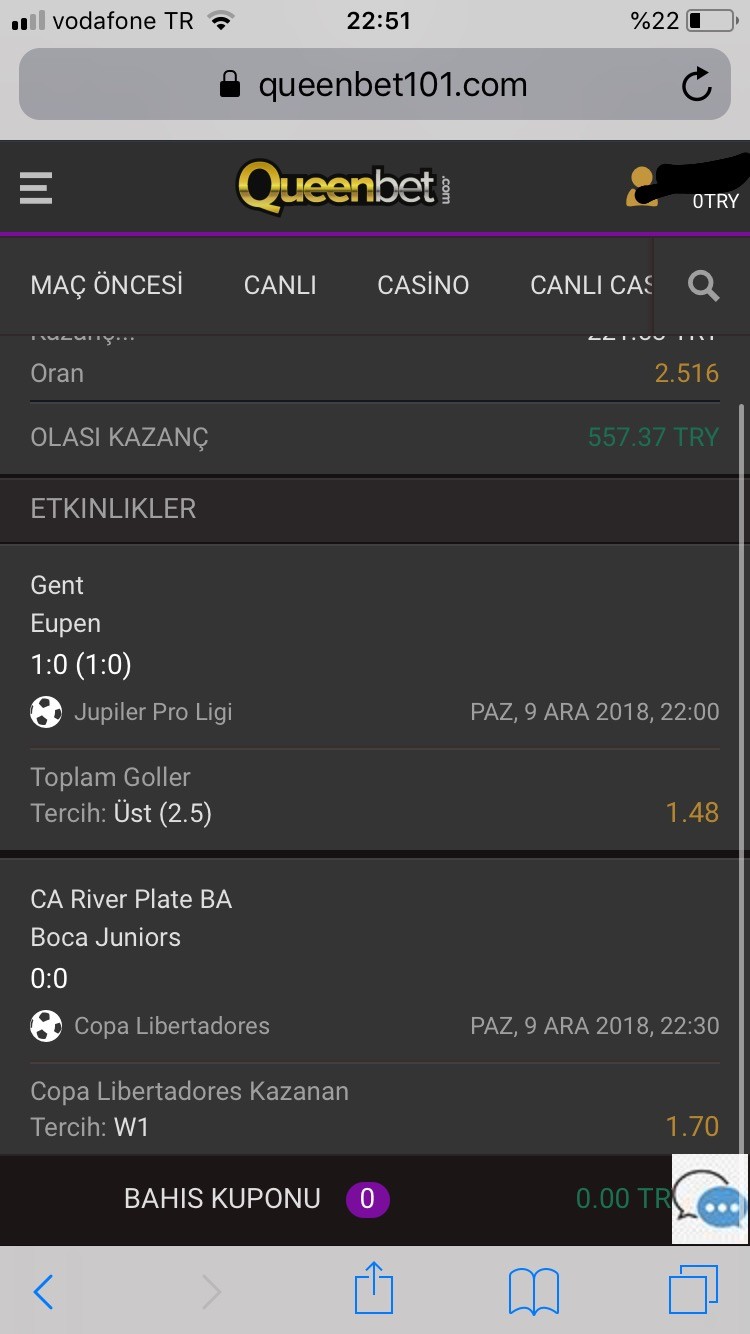Switch to the MAÇ ÖNCESİ tab
Viewport: 750px width, 1334px height.
point(107,285)
